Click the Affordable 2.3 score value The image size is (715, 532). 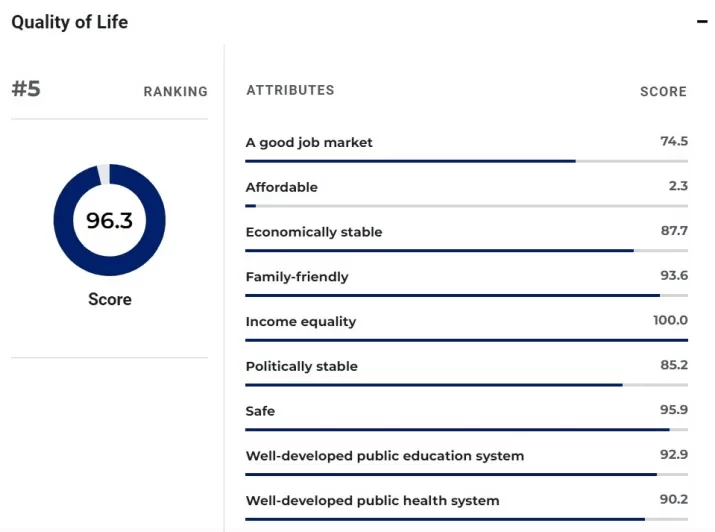(x=678, y=186)
